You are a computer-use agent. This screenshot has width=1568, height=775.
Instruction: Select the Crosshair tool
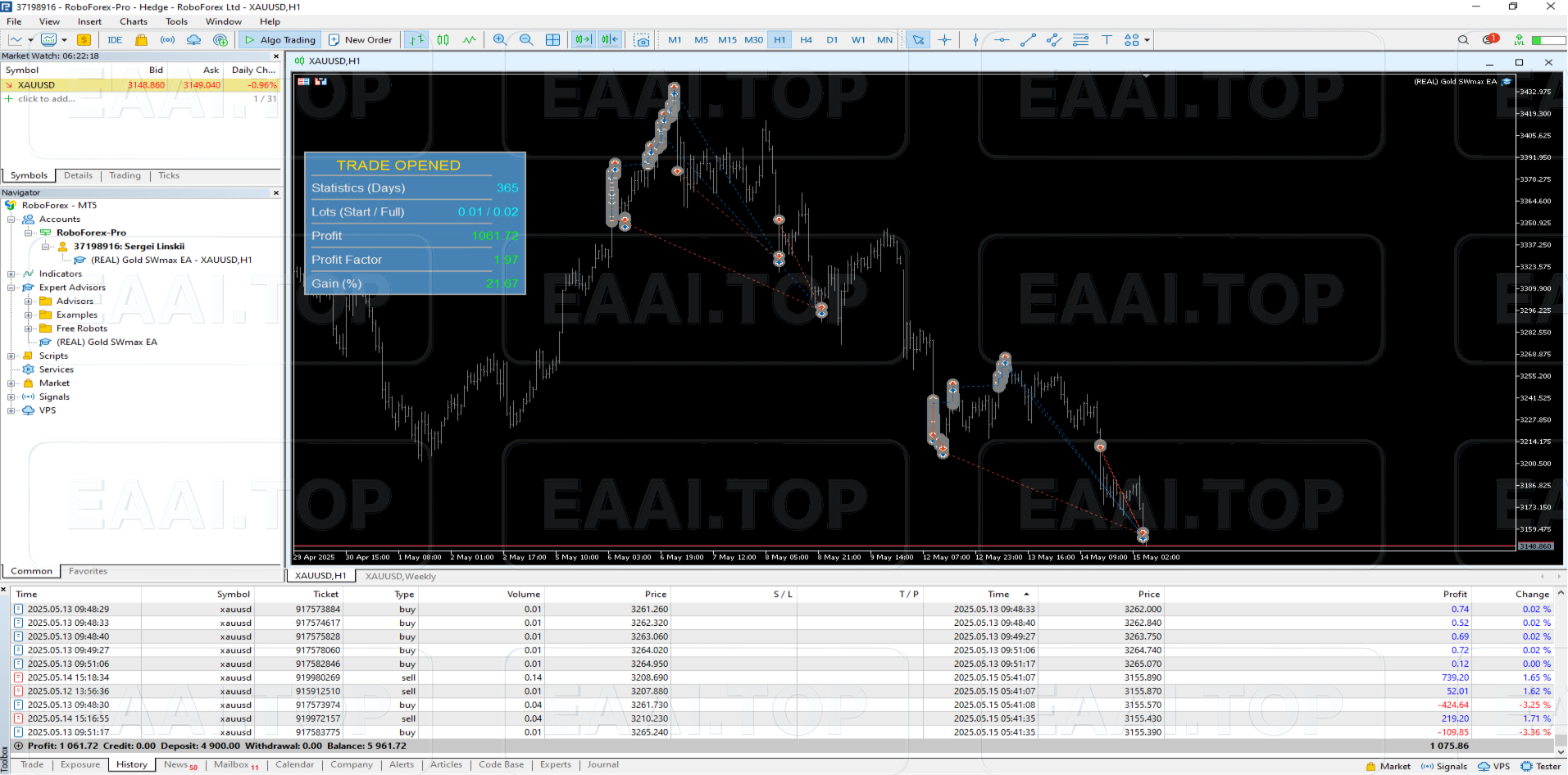coord(944,39)
